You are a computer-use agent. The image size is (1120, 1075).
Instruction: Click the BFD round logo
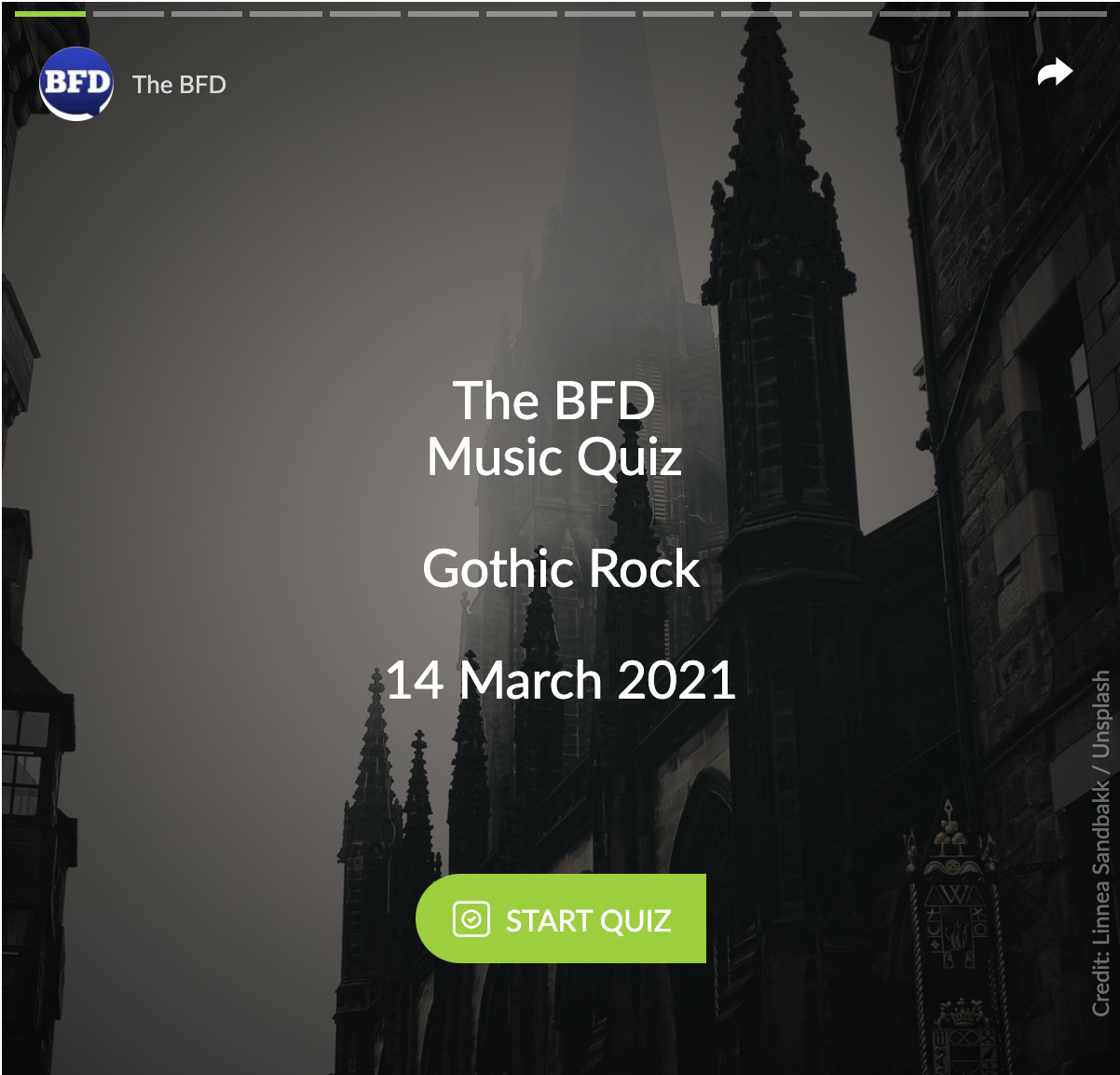click(76, 84)
